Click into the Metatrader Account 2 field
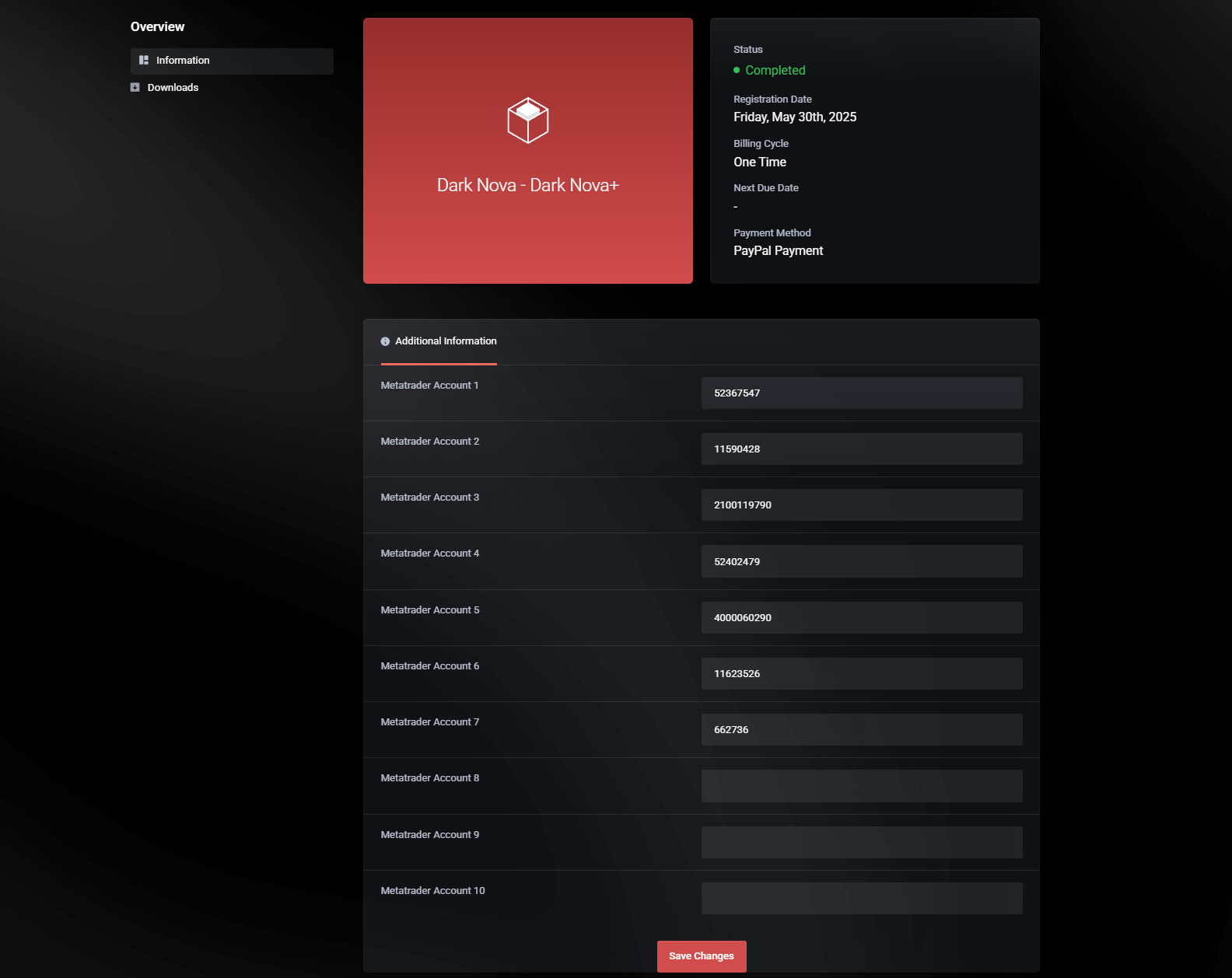The width and height of the screenshot is (1232, 978). pos(861,449)
